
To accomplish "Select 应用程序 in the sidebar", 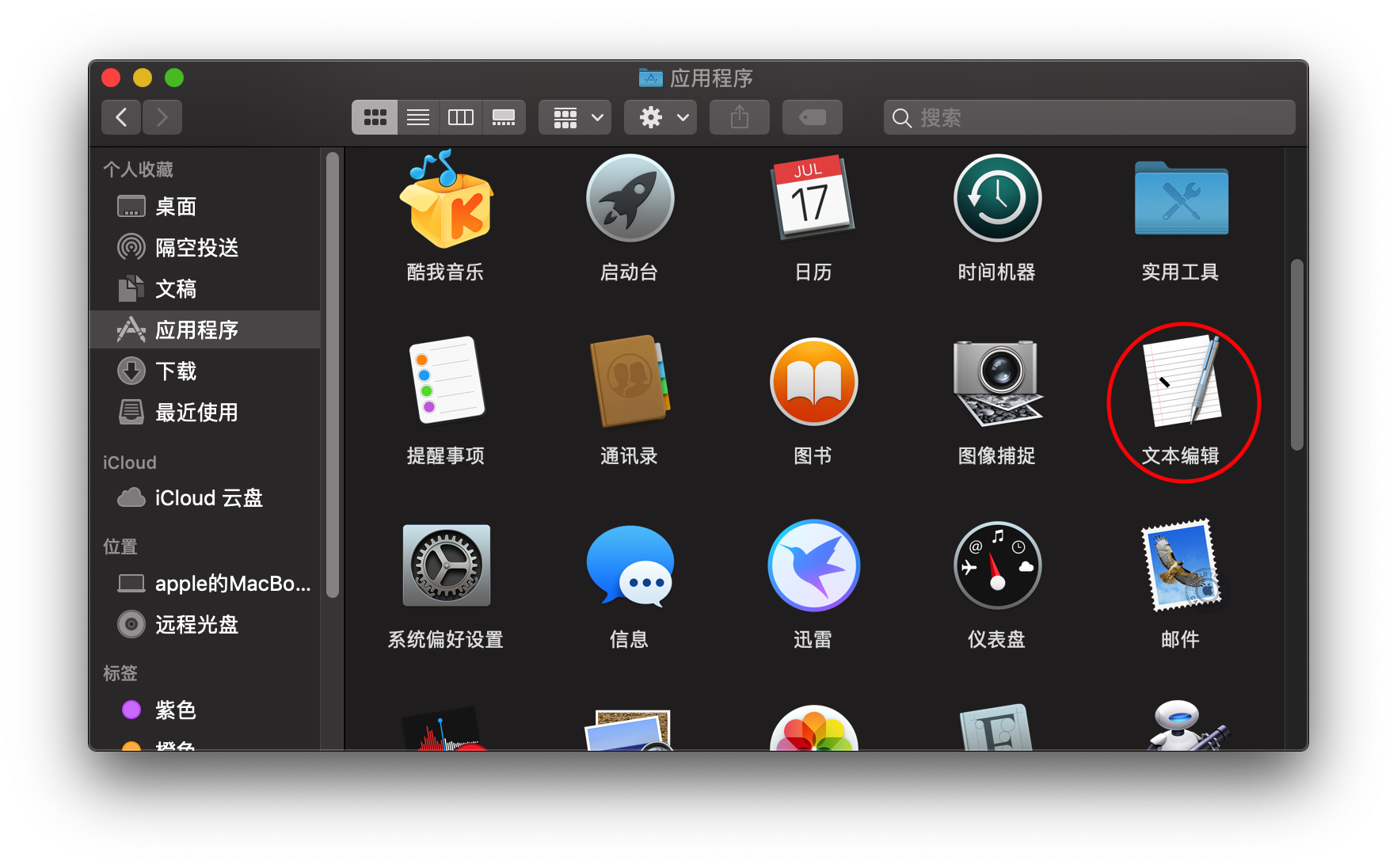I will coord(206,329).
